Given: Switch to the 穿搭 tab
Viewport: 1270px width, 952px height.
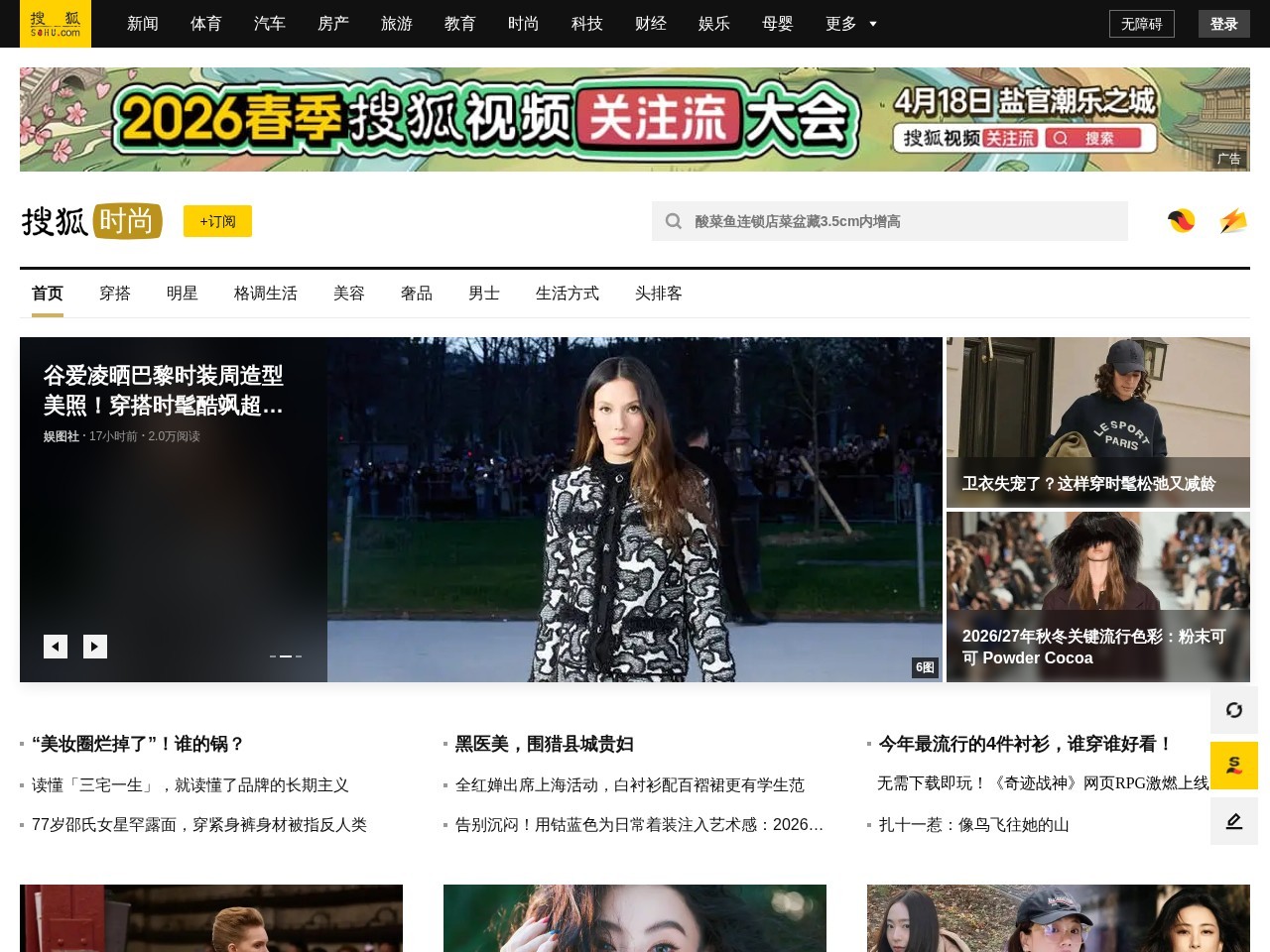Looking at the screenshot, I should point(115,294).
